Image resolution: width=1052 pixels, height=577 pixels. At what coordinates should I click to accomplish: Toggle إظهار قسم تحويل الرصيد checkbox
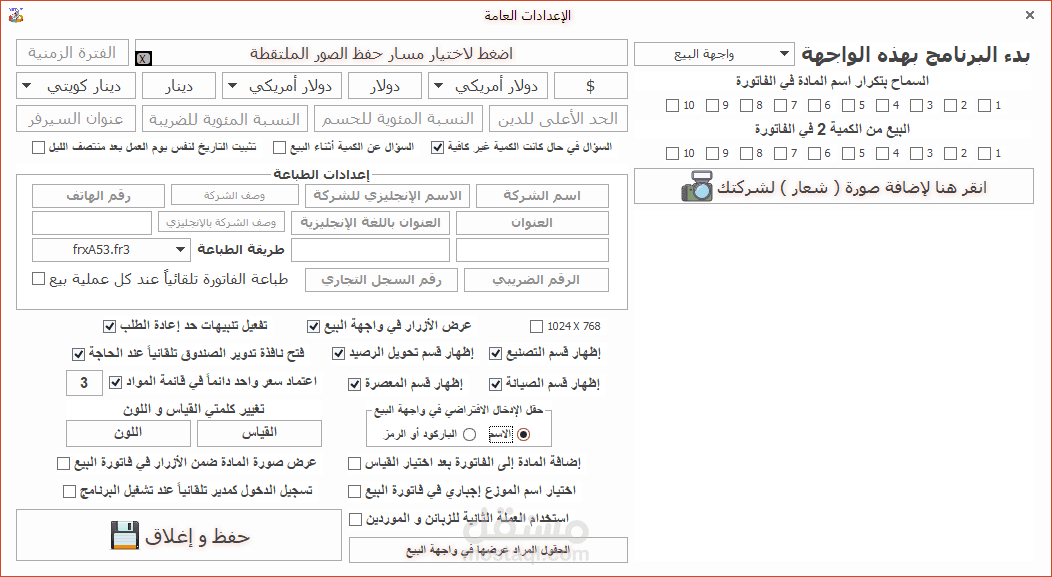point(338,353)
